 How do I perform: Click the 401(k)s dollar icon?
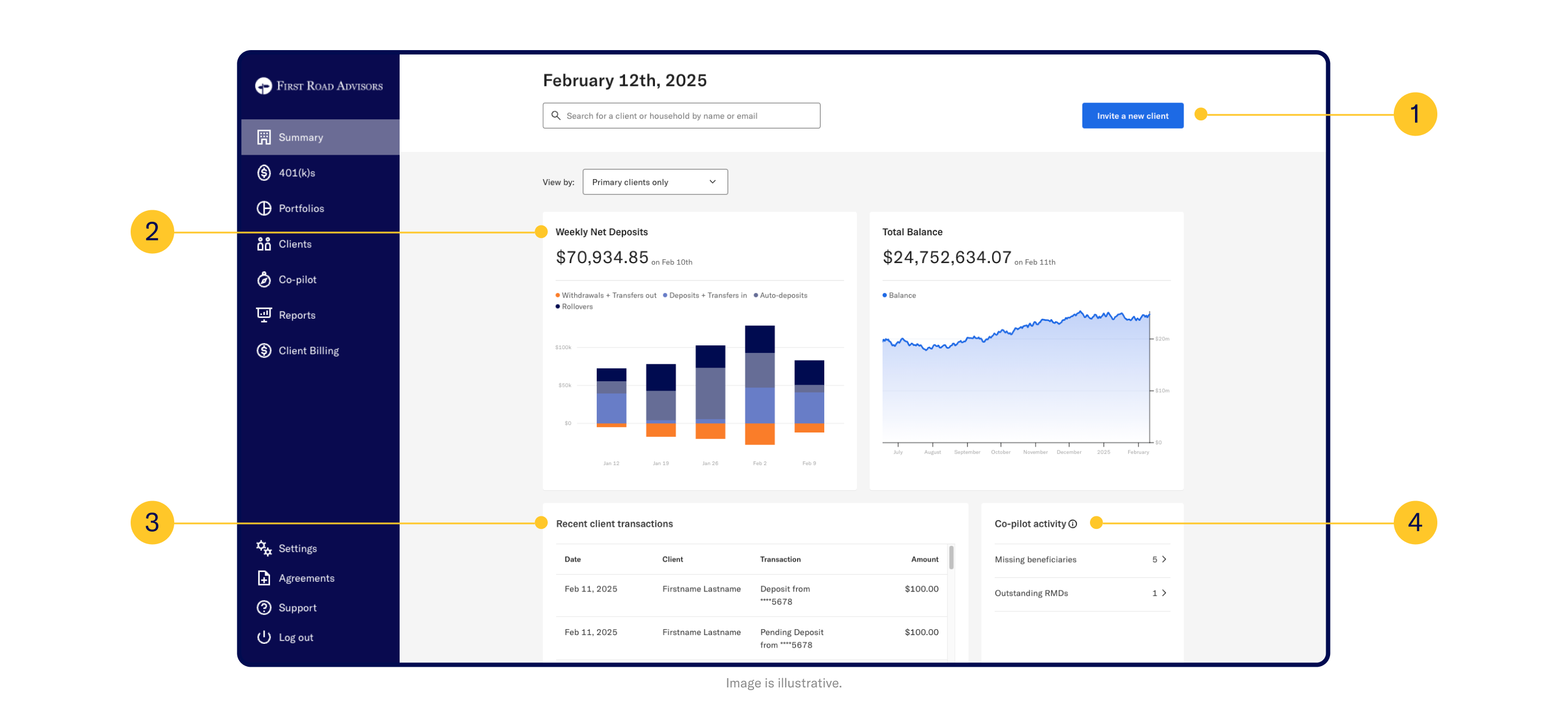pyautogui.click(x=264, y=173)
